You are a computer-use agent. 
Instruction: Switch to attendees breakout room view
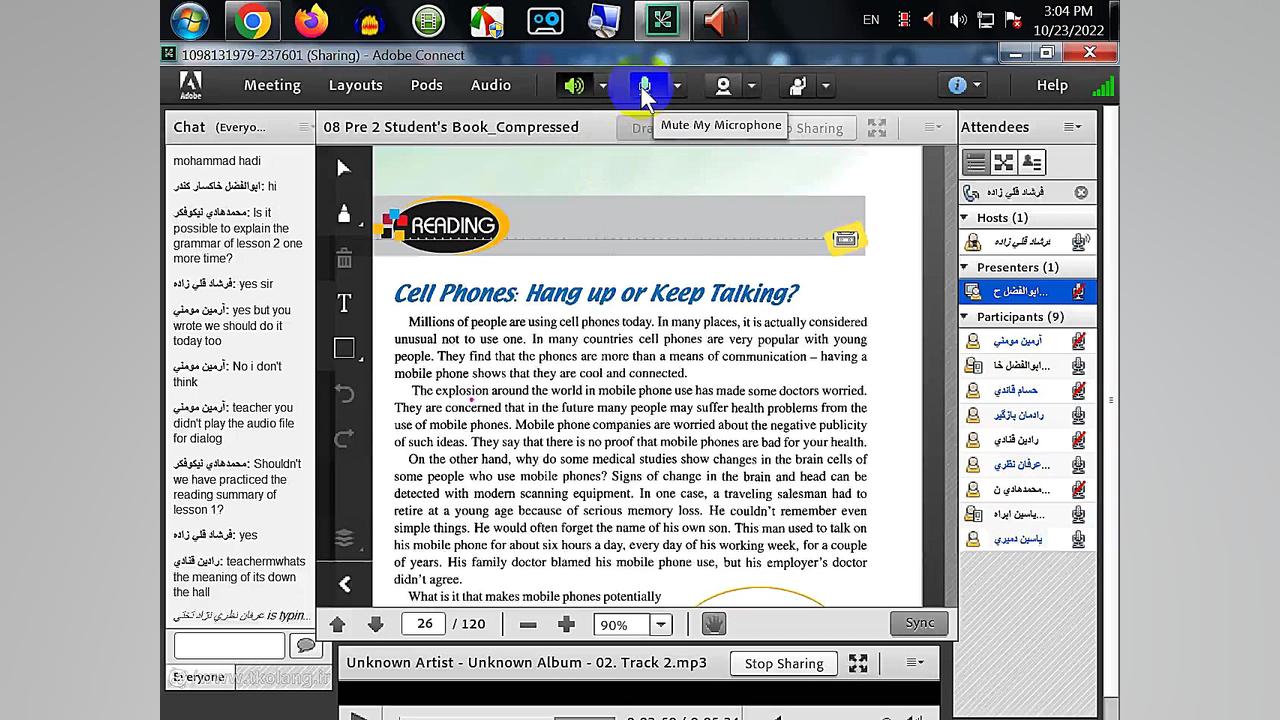[x=1003, y=162]
